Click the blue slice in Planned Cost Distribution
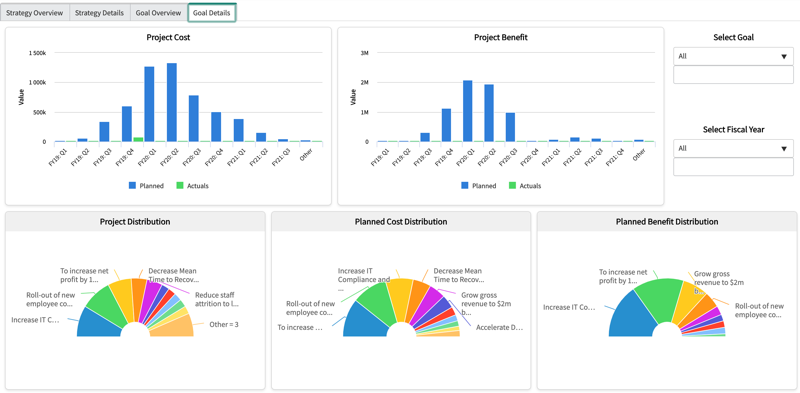This screenshot has width=800, height=393. (365, 322)
